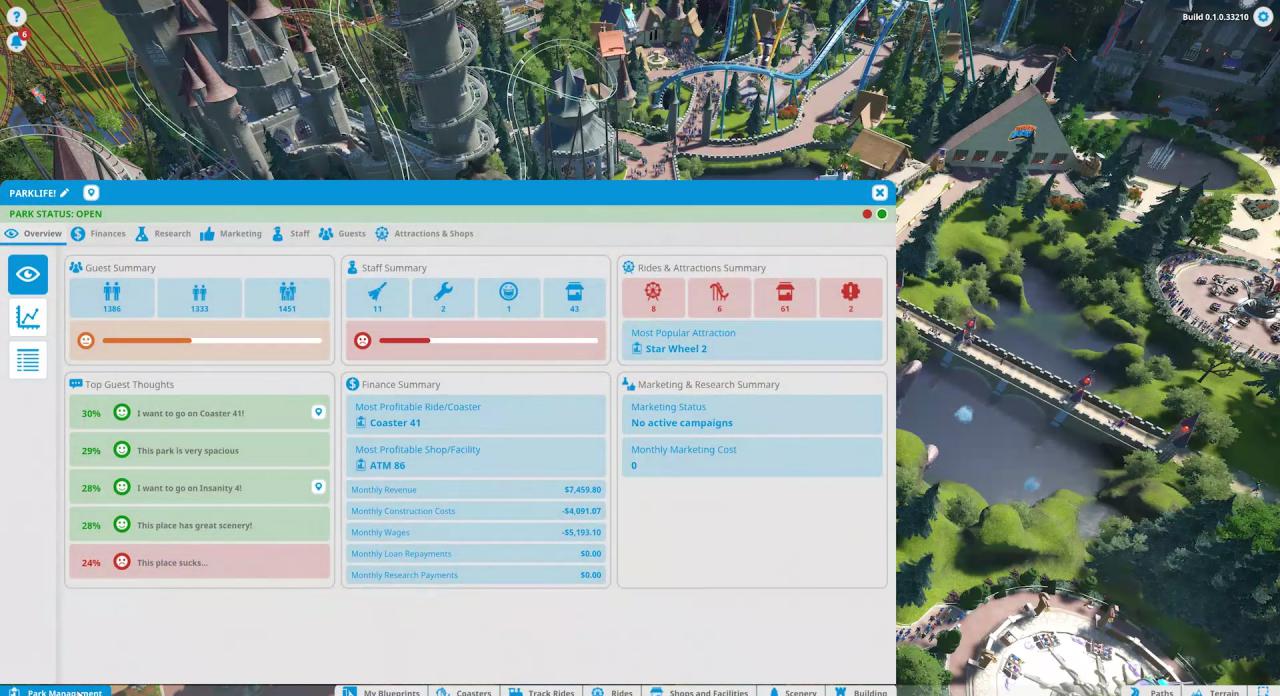Click the vendor shop tile showing 43
This screenshot has height=696, width=1280.
[x=574, y=298]
